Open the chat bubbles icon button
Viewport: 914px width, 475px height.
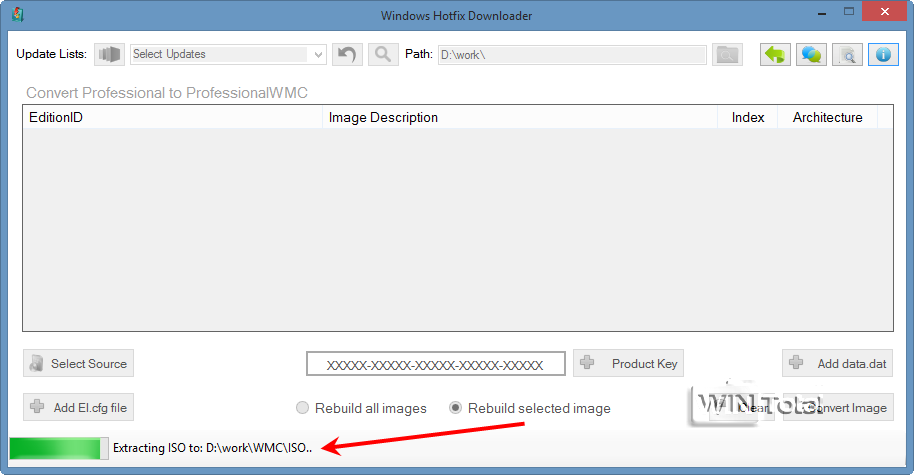pyautogui.click(x=811, y=55)
